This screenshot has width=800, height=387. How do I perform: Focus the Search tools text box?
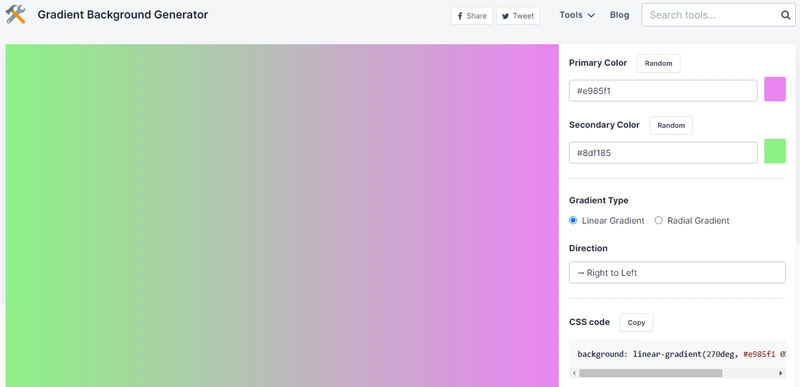[711, 15]
